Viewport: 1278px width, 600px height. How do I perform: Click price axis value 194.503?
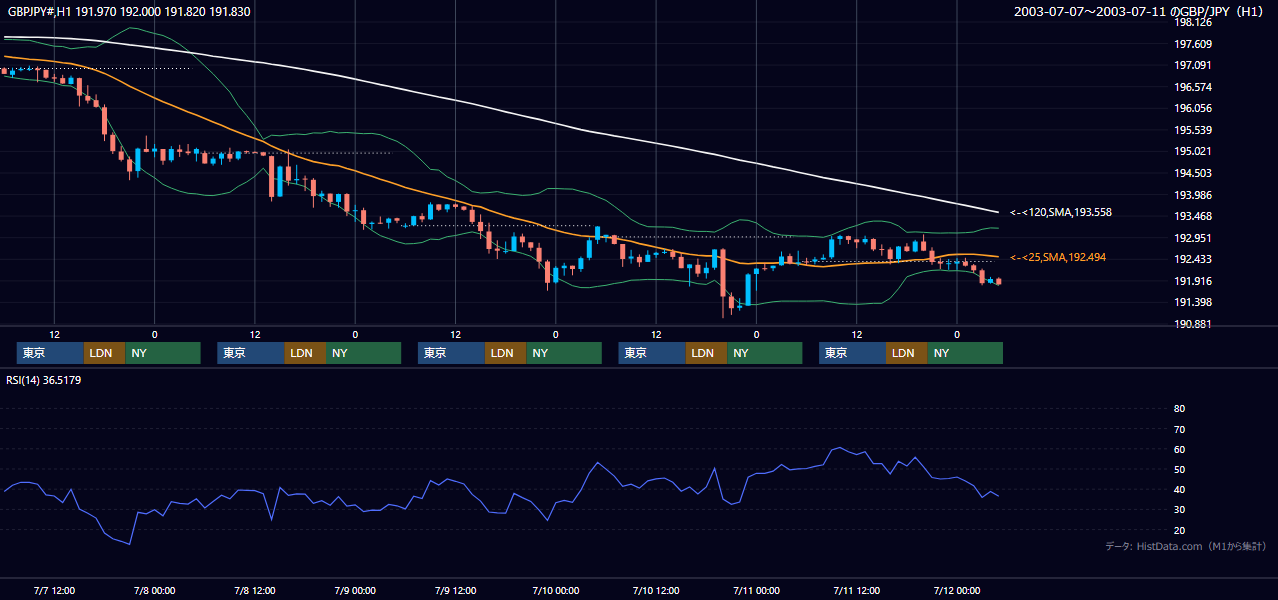coord(1194,173)
